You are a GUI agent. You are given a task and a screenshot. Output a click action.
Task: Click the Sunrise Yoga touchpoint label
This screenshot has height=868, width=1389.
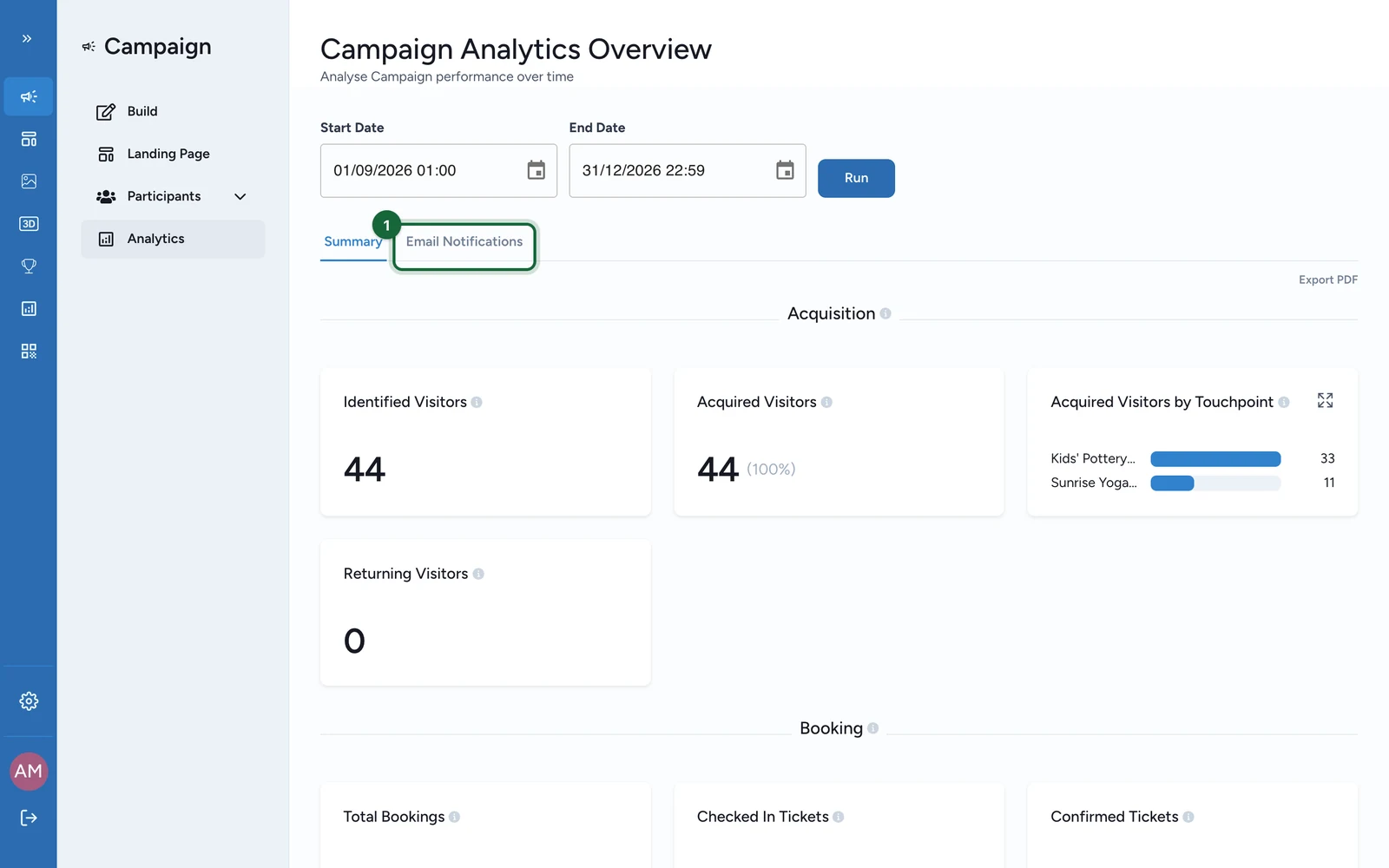pyautogui.click(x=1094, y=483)
